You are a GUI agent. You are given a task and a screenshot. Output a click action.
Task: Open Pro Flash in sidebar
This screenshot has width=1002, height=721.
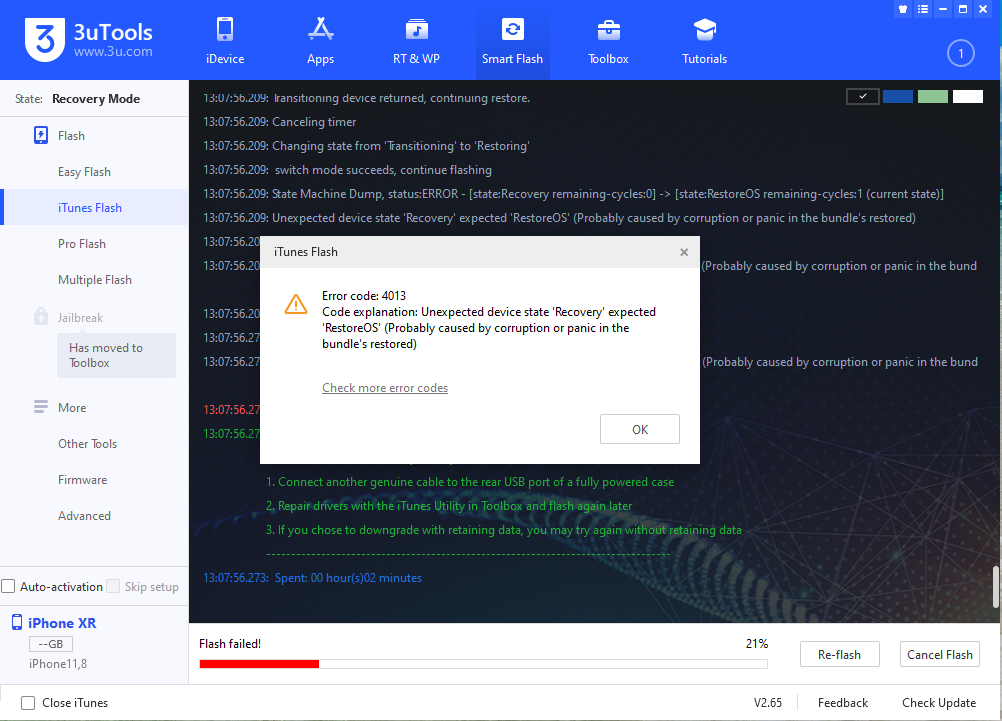[x=82, y=244]
